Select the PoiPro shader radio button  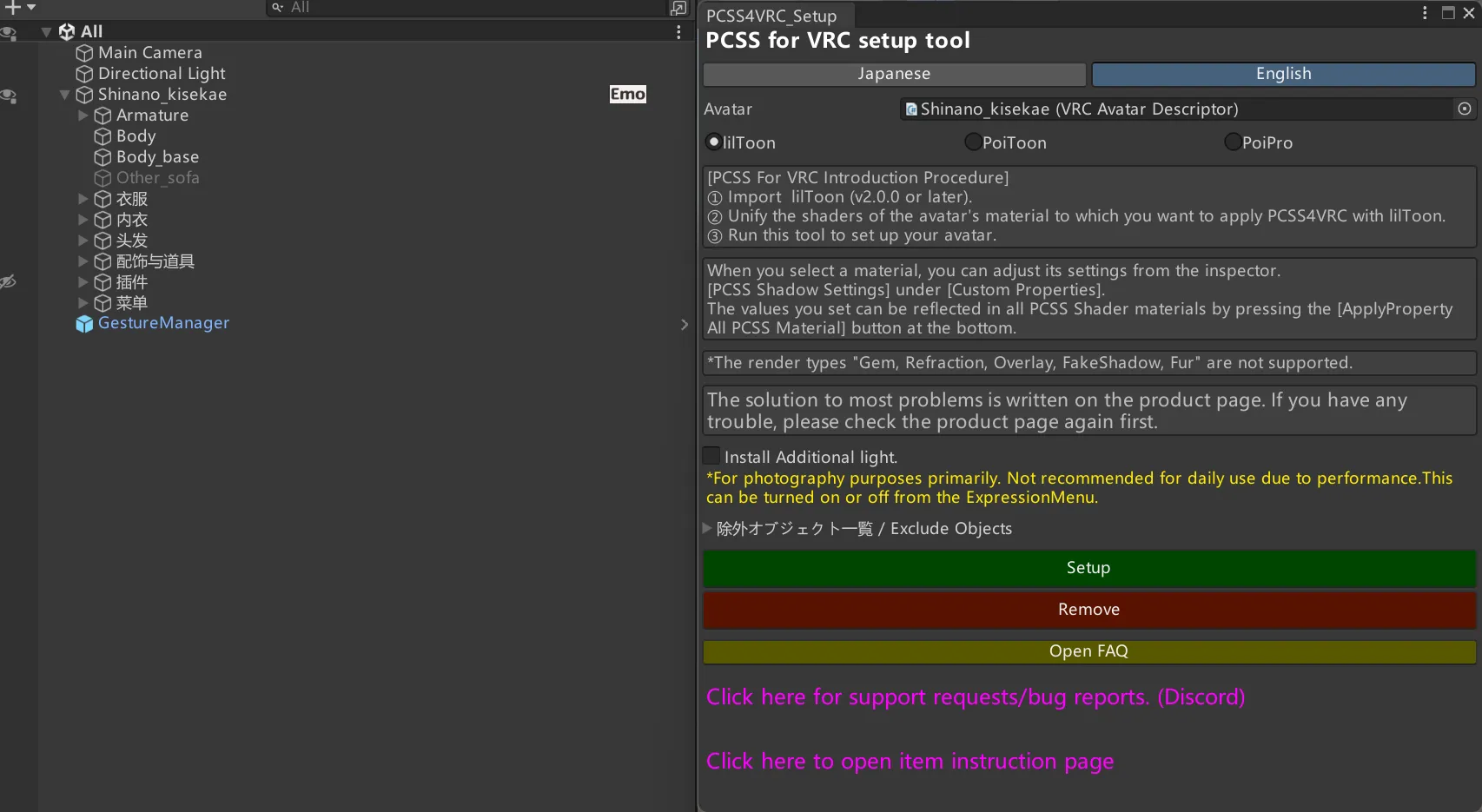(1233, 142)
